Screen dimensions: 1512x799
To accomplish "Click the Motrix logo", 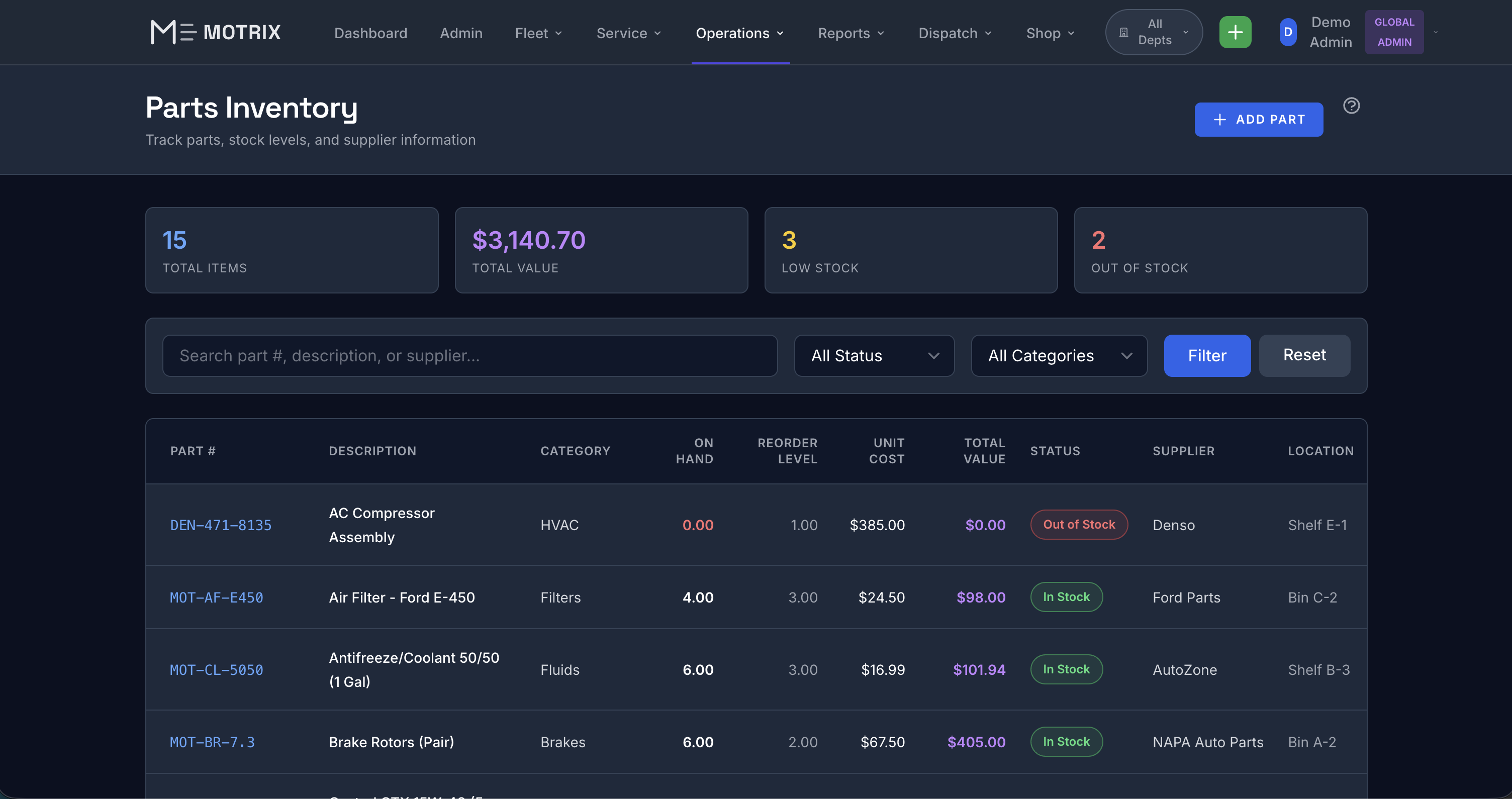I will click(x=215, y=32).
